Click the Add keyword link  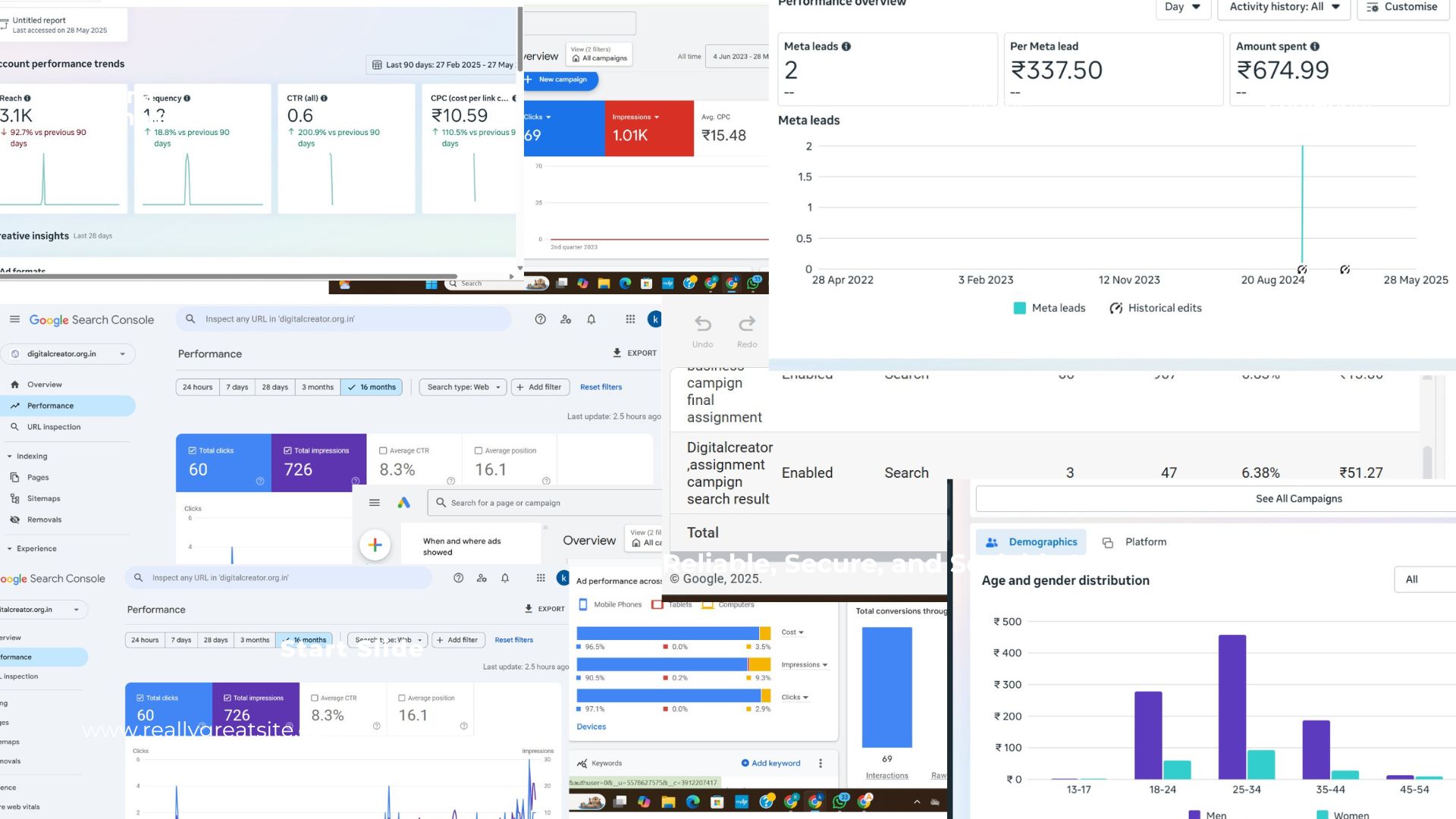pos(770,764)
